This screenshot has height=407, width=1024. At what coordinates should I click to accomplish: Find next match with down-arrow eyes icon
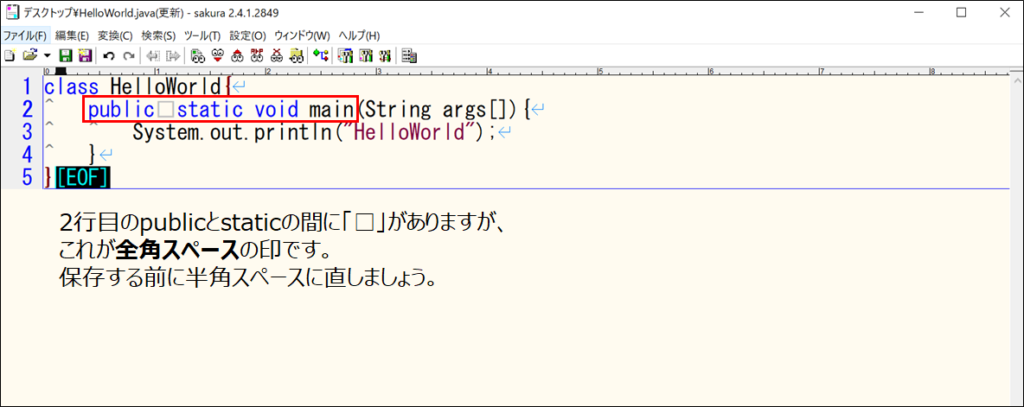pos(217,56)
